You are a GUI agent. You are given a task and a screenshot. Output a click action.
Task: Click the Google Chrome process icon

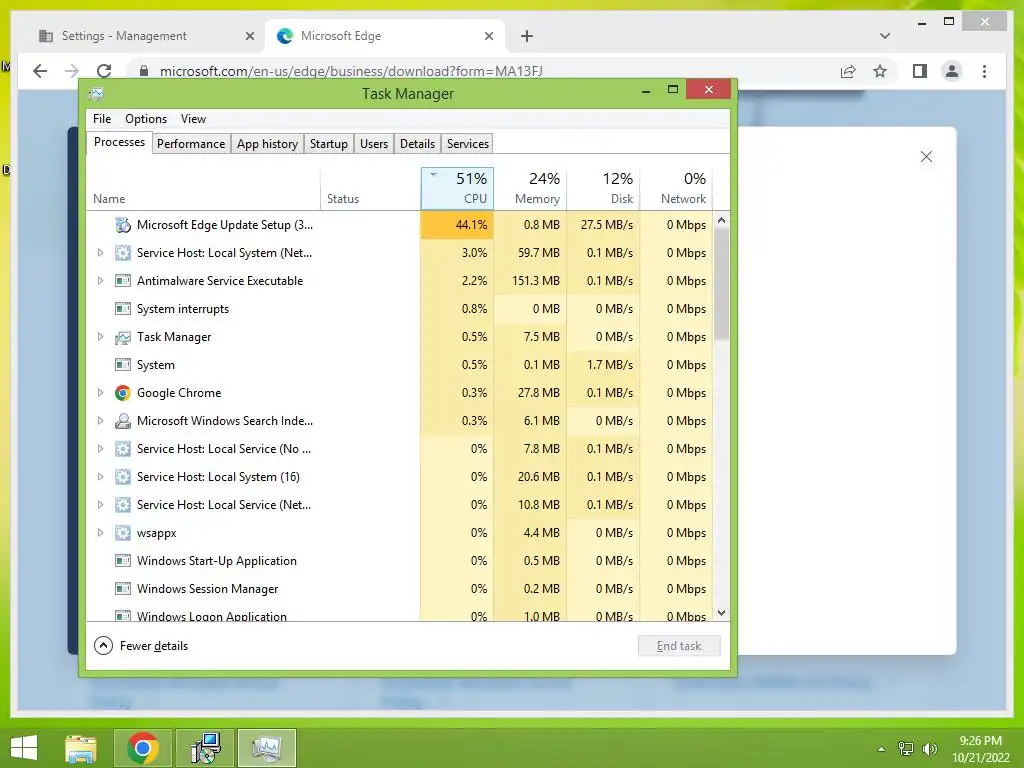click(123, 393)
